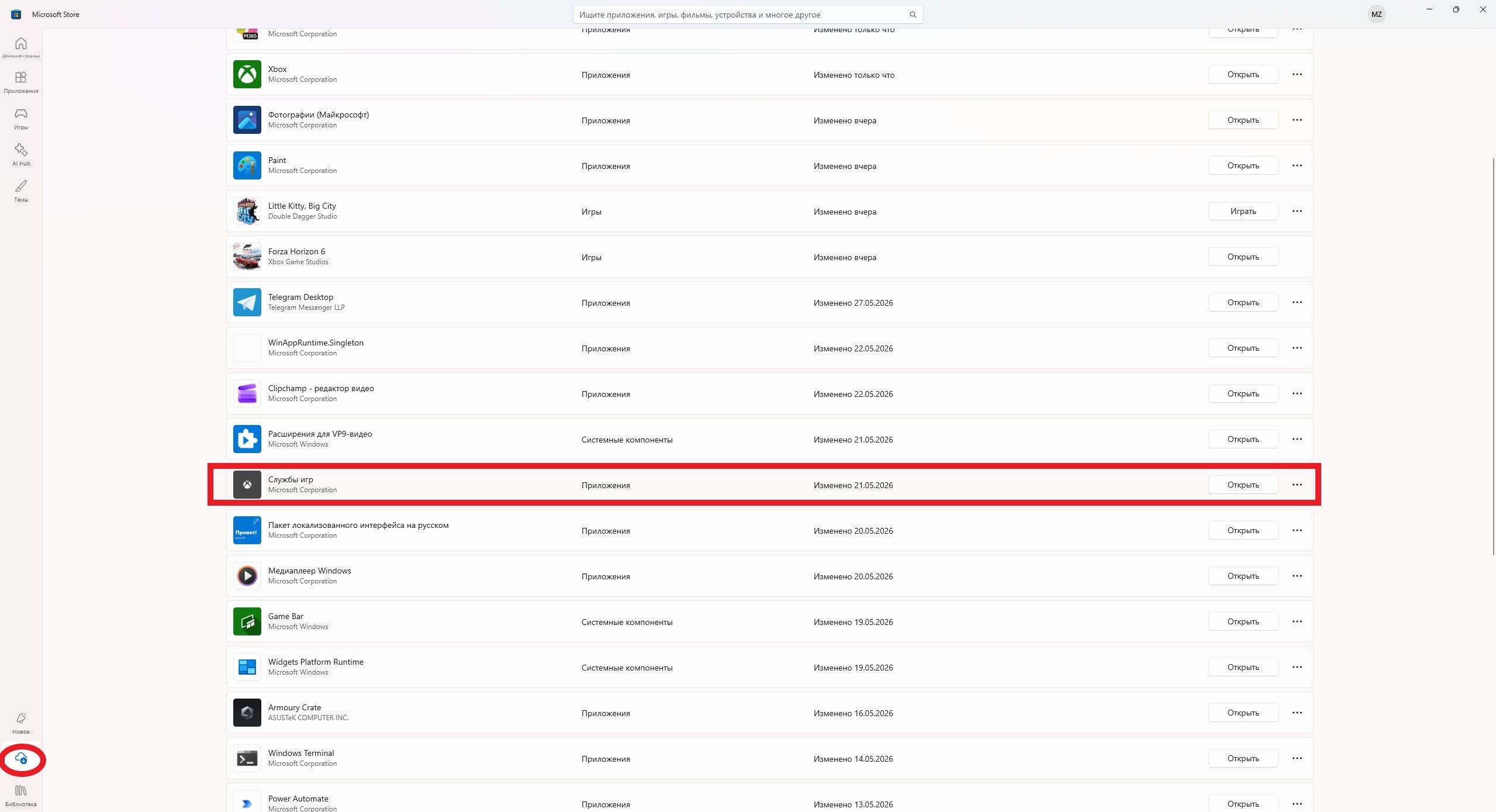Open more options for Windows Terminal
Screen dimensions: 1496x812
tap(1297, 758)
